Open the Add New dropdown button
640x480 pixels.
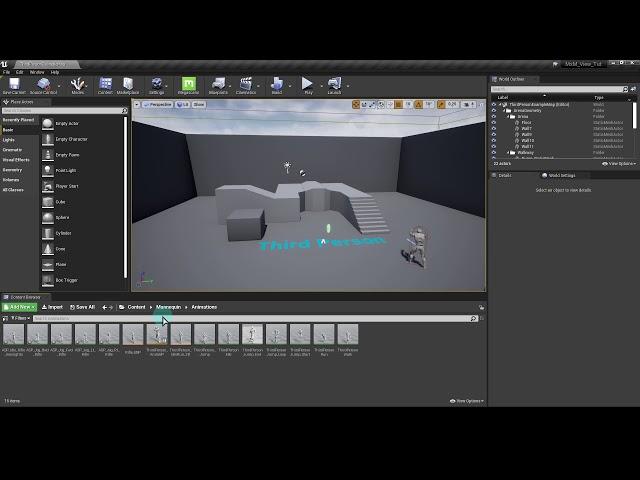(19, 307)
